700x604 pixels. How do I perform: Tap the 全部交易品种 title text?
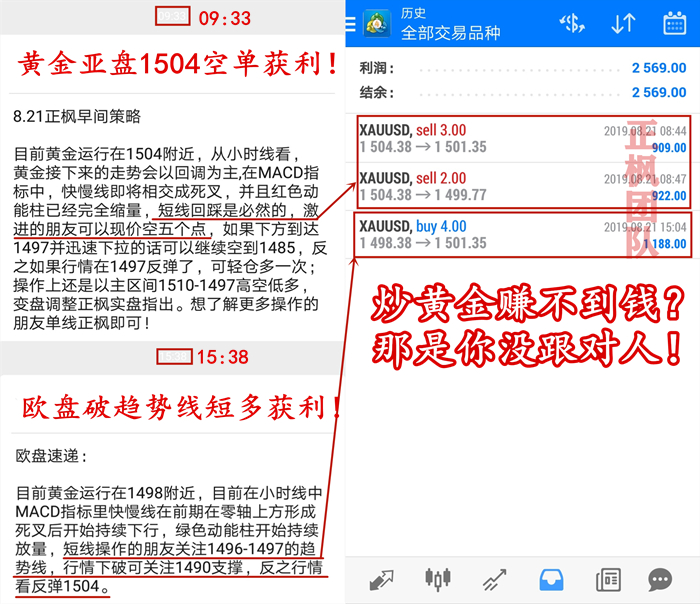[450, 33]
